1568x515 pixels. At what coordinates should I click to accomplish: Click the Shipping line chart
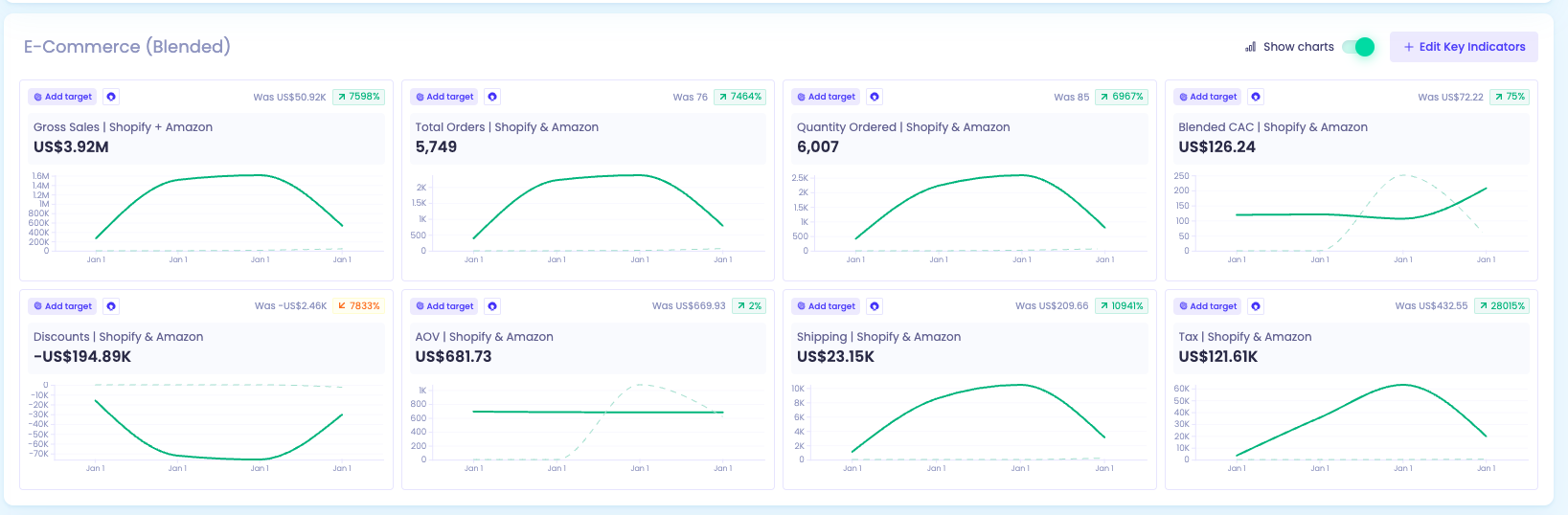tap(969, 427)
